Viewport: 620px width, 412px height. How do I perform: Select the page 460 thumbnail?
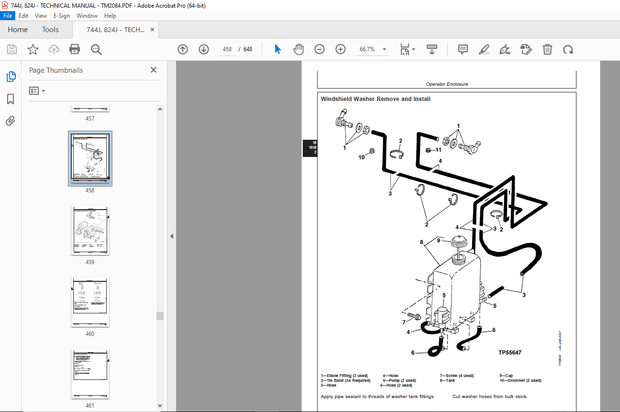click(90, 302)
